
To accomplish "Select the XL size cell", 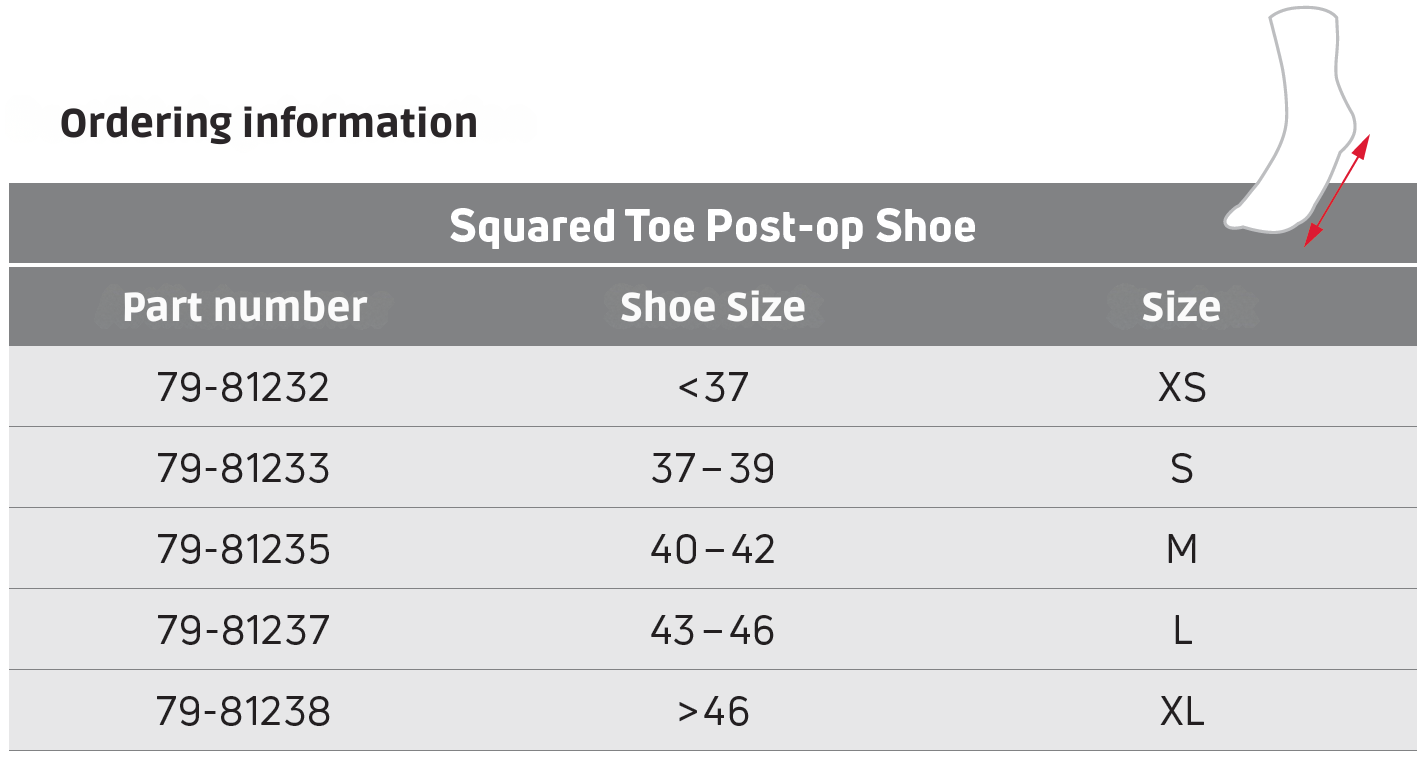I will point(1181,711).
